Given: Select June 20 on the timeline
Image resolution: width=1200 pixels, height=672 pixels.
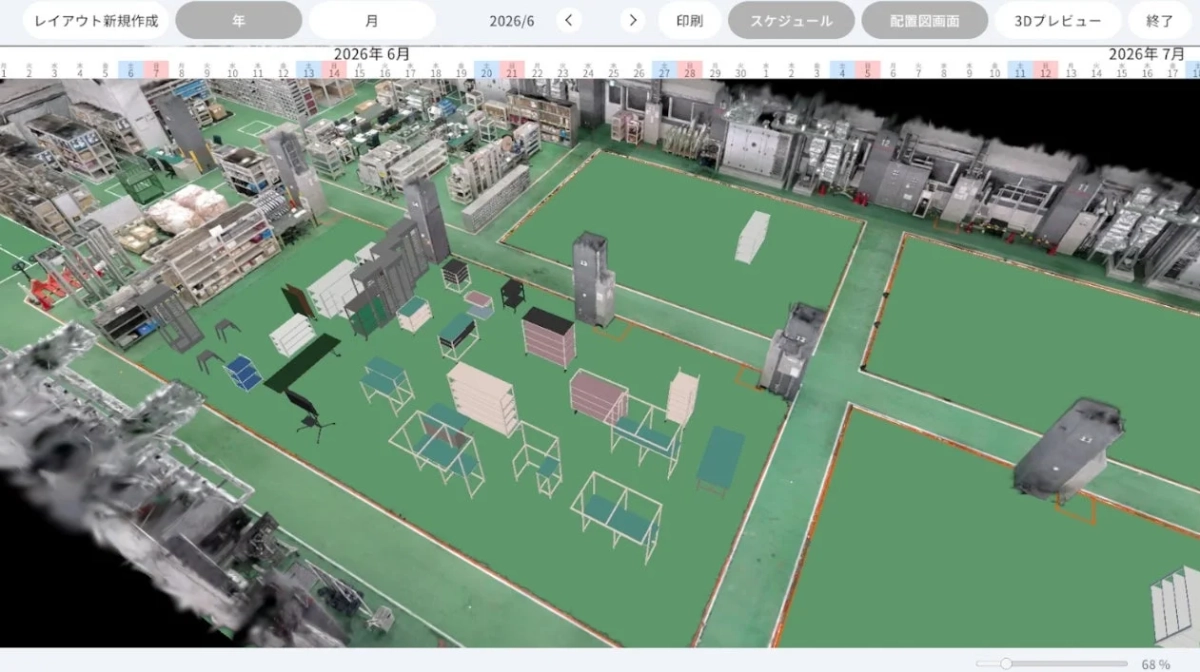Looking at the screenshot, I should point(487,70).
